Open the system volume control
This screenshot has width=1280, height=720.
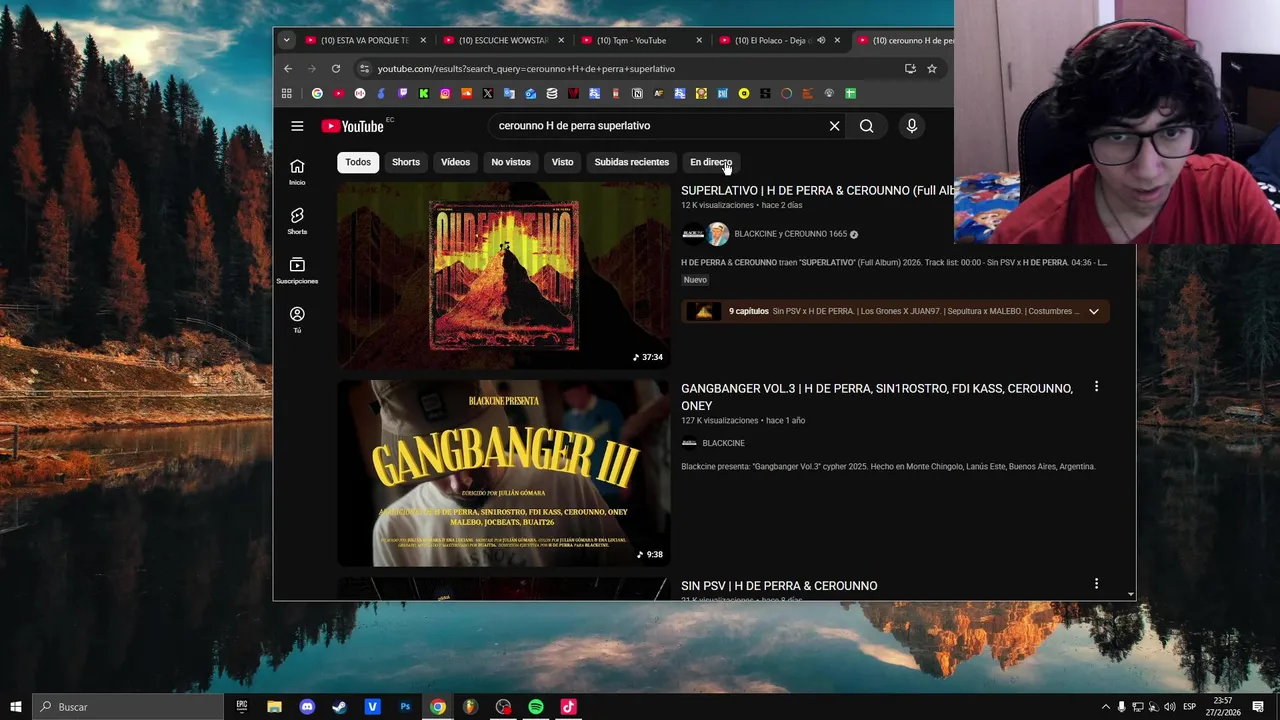(x=1169, y=707)
